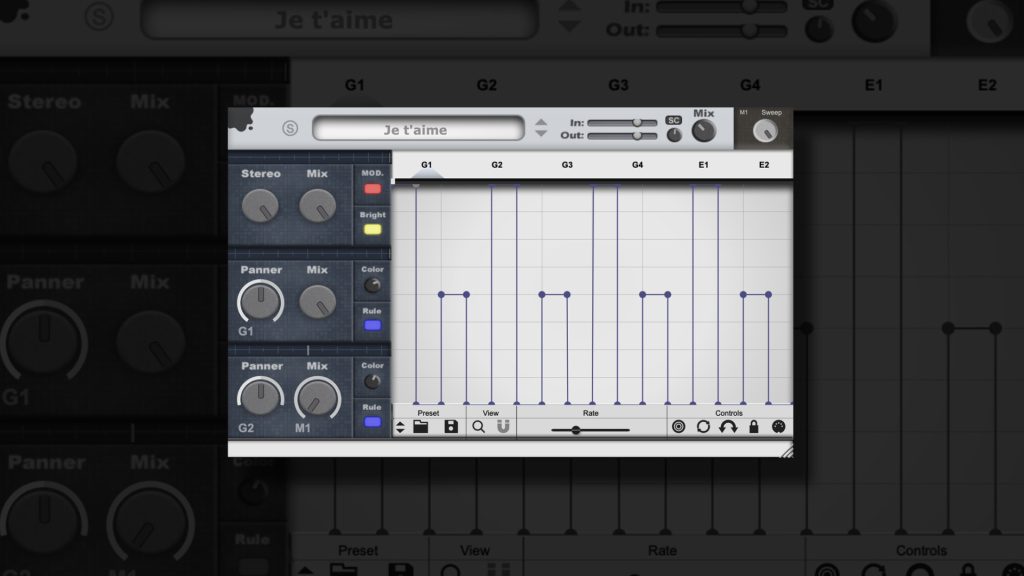Click the preset stepper arrows beside the name field
The width and height of the screenshot is (1024, 576).
[541, 128]
